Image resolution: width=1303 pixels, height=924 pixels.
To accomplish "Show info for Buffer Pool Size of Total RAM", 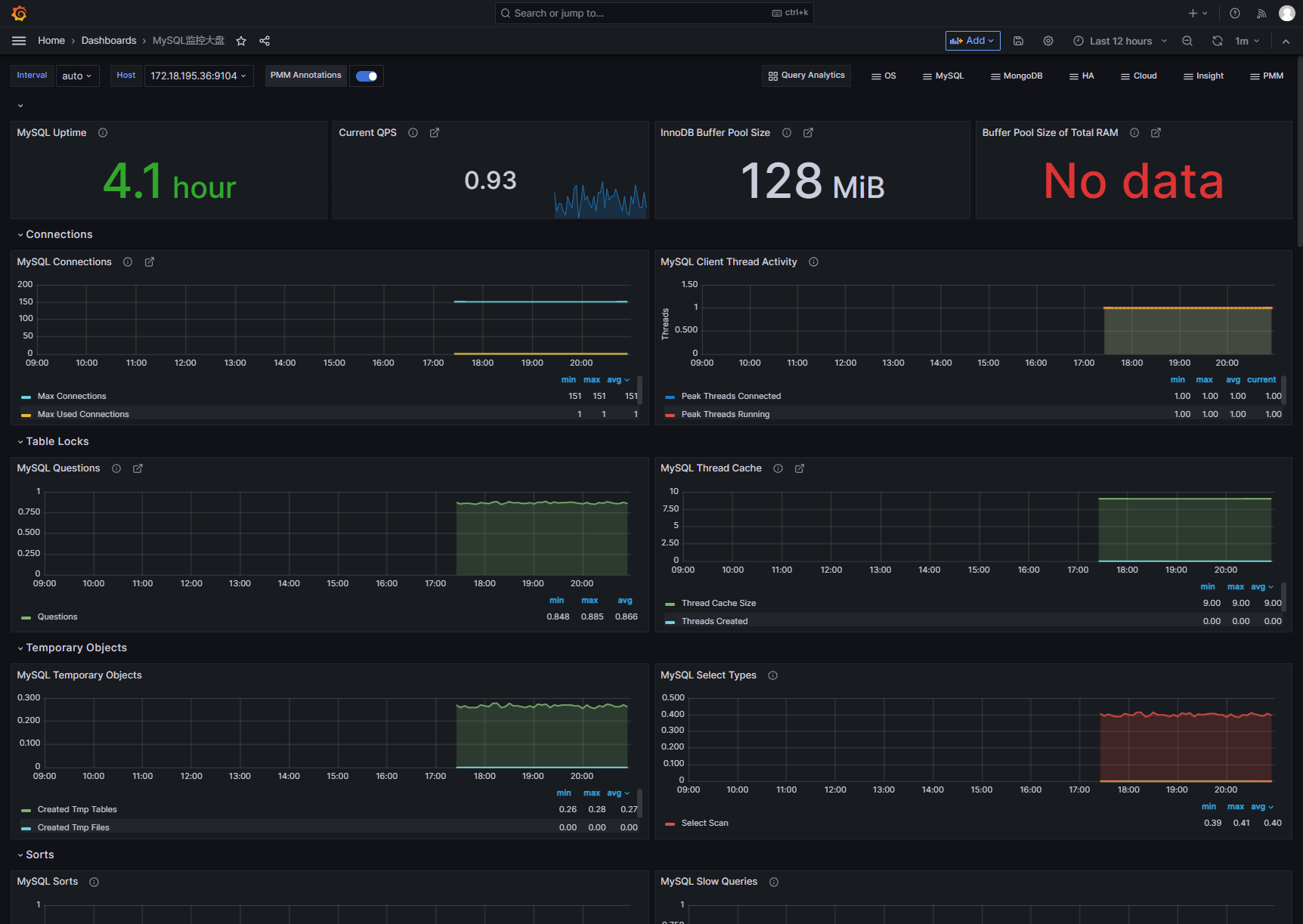I will pyautogui.click(x=1134, y=133).
